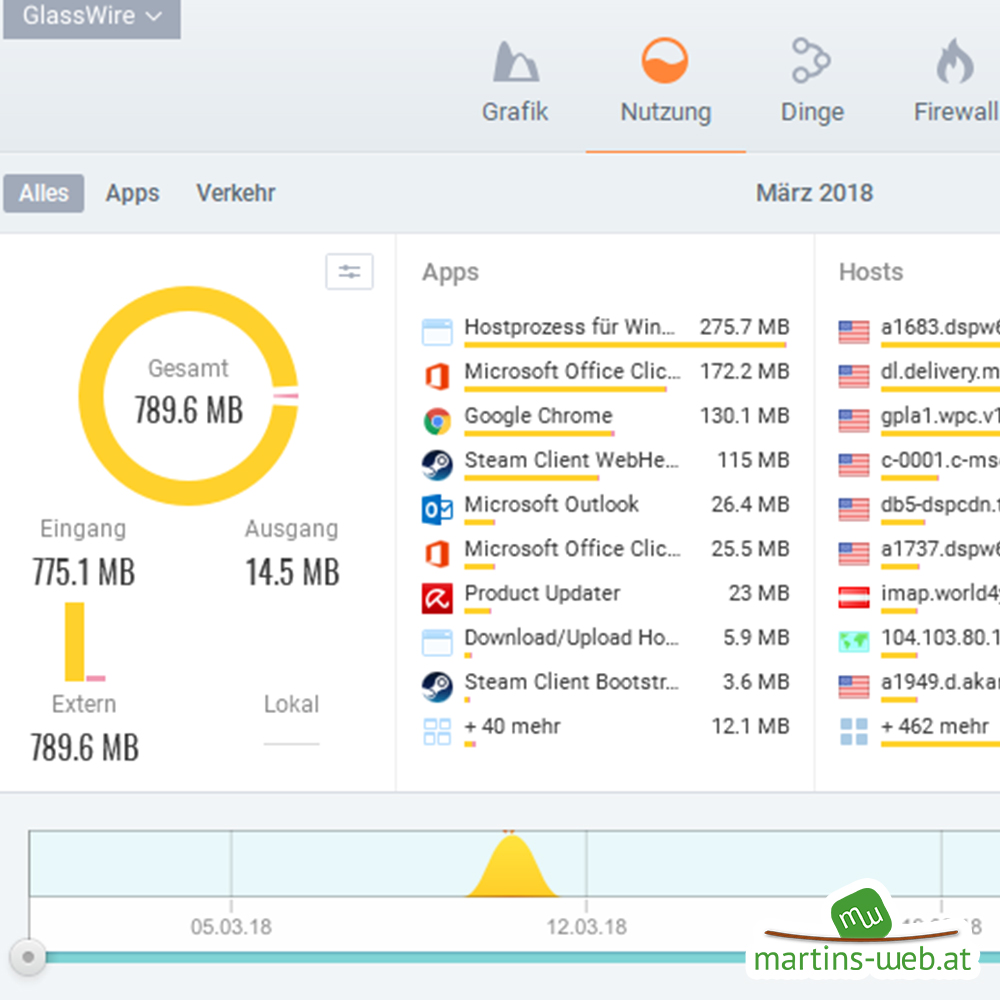
Task: Click the US flag beside a1949.d.aka host
Action: (x=853, y=686)
